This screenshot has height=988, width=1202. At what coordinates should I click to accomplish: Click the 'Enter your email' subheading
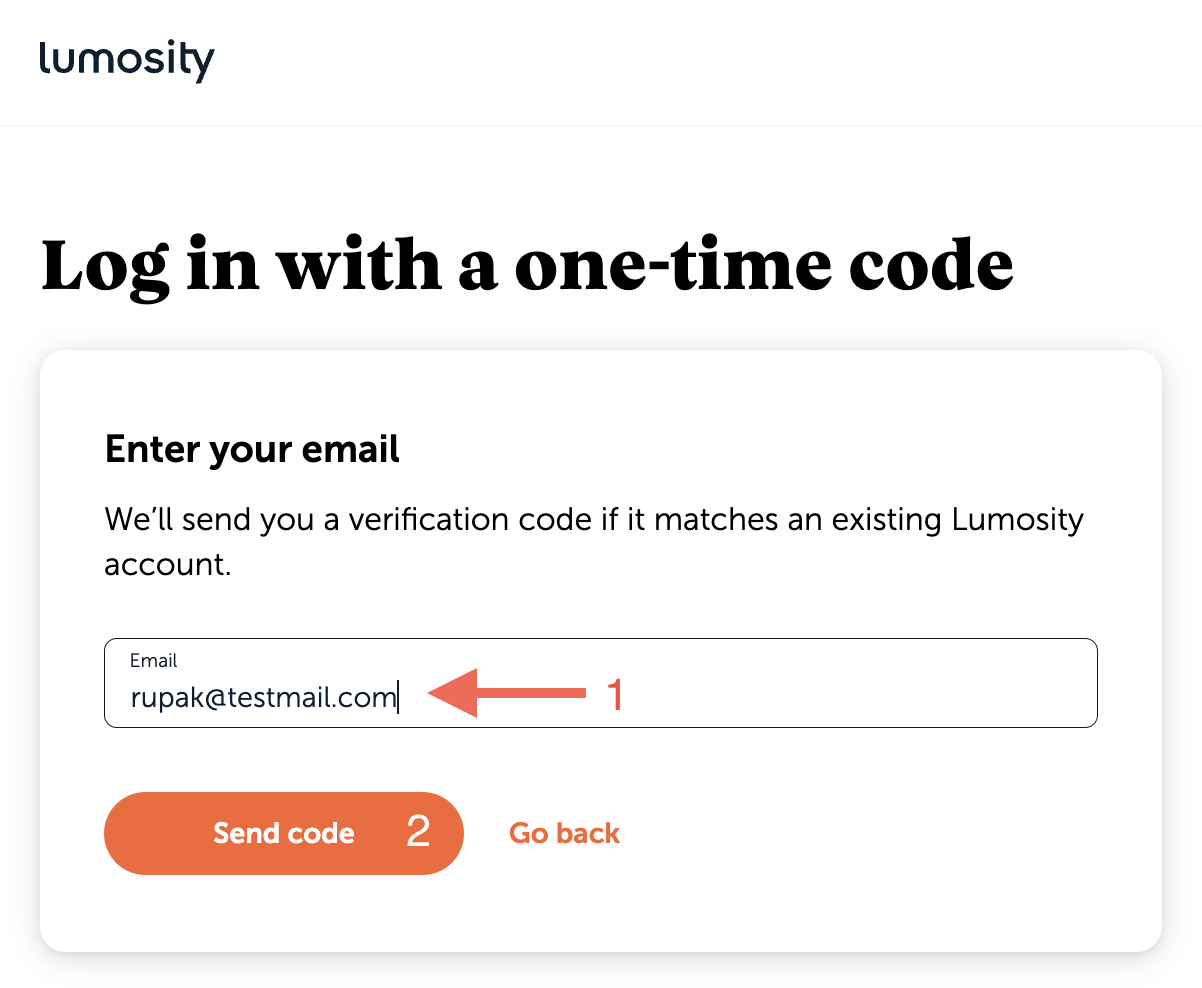click(x=252, y=450)
